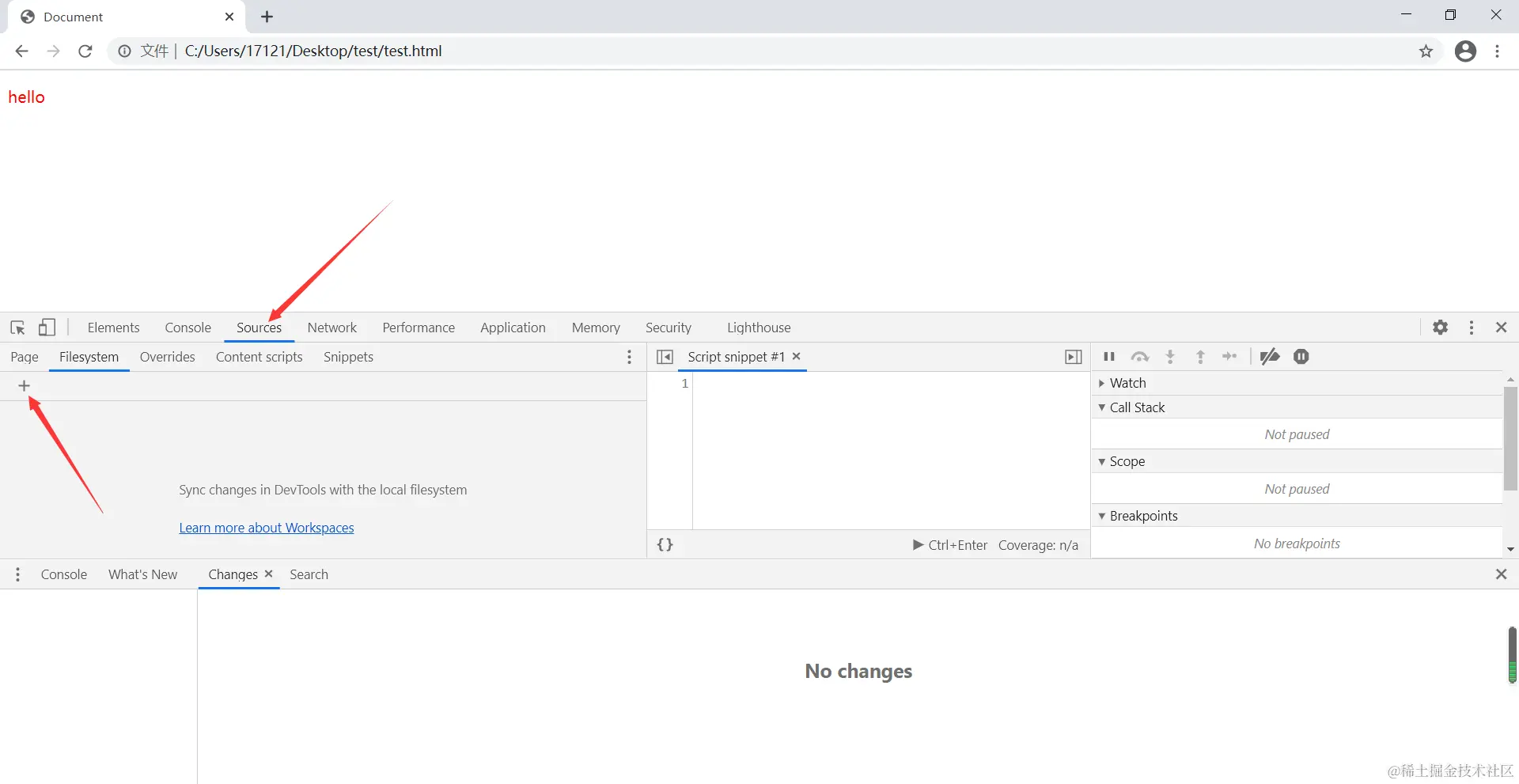
Task: Close the DevTools panel
Action: 1502,328
